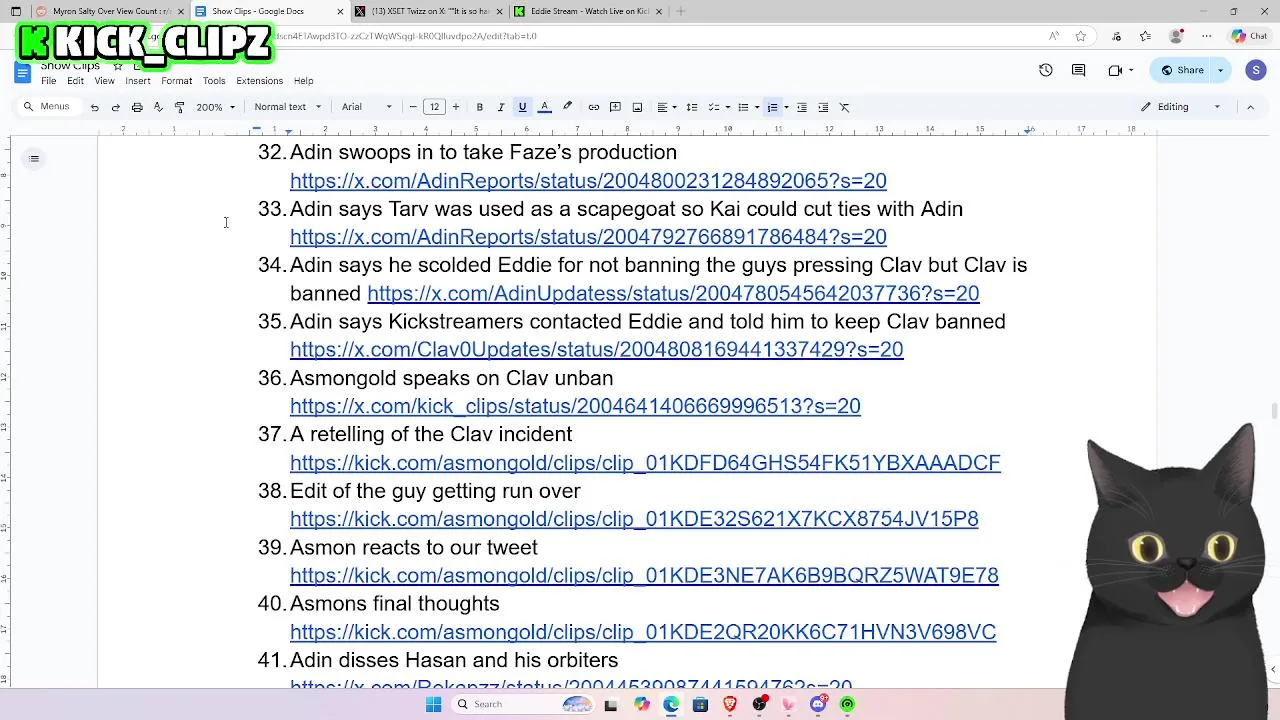Screen dimensions: 1280x720
Task: Show document outline in left margin
Action: click(34, 158)
